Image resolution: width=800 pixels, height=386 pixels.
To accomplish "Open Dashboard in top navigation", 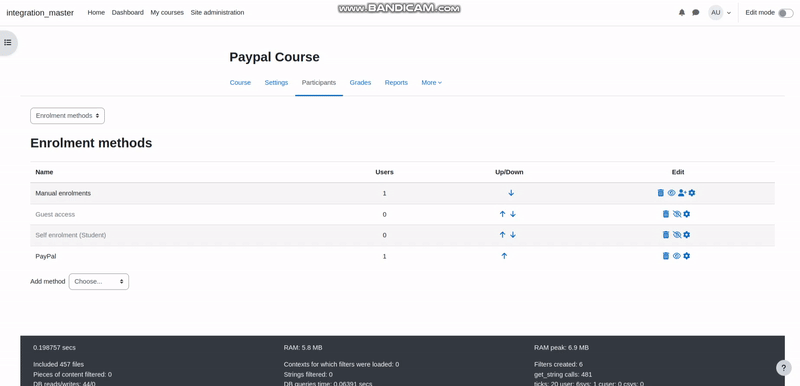I will tap(128, 13).
